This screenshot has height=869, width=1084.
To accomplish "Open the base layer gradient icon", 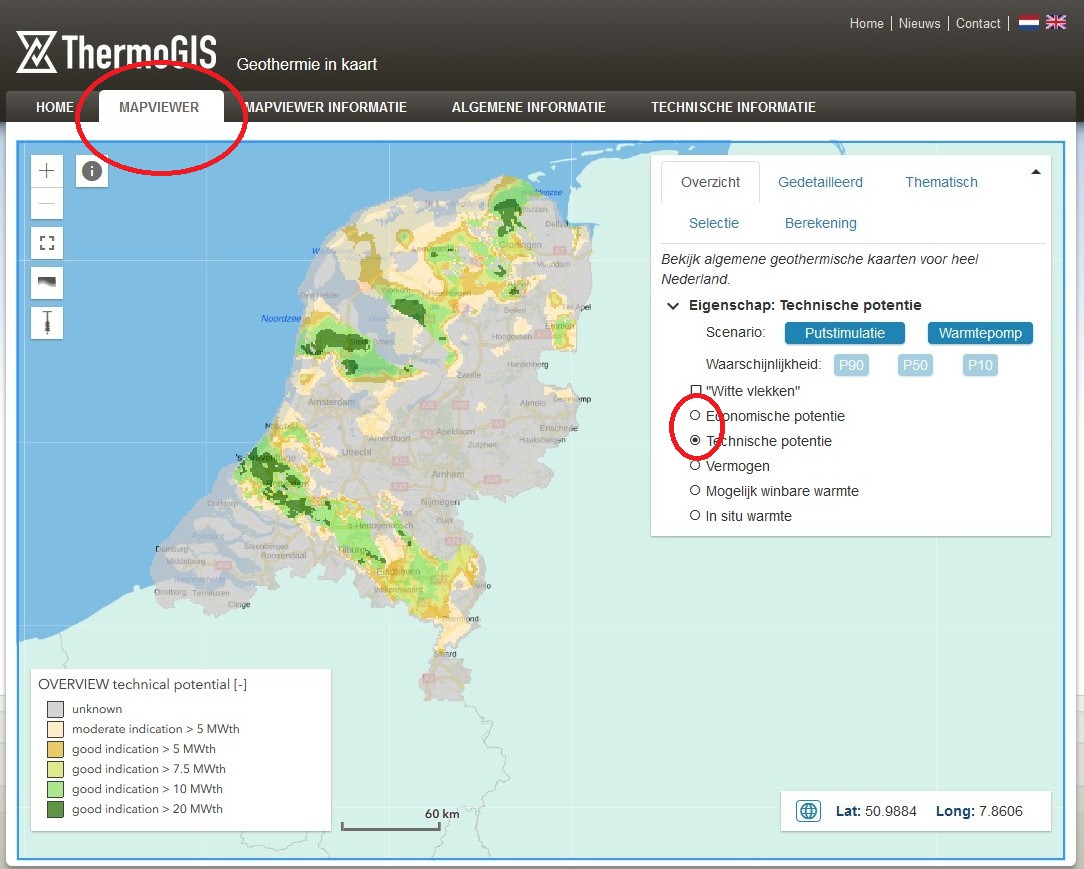I will (x=47, y=283).
